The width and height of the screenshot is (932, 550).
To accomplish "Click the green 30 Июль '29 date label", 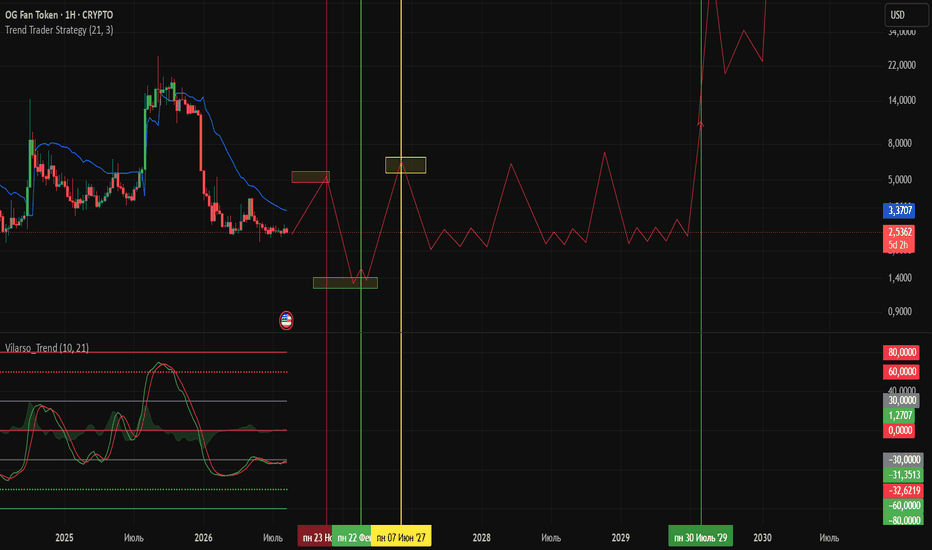I will 700,538.
